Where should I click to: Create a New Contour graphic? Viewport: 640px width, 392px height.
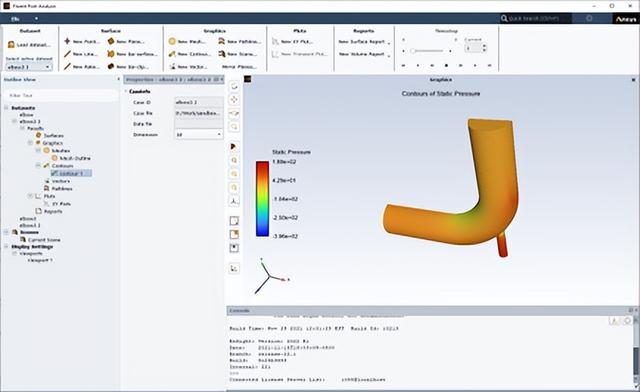click(x=190, y=54)
